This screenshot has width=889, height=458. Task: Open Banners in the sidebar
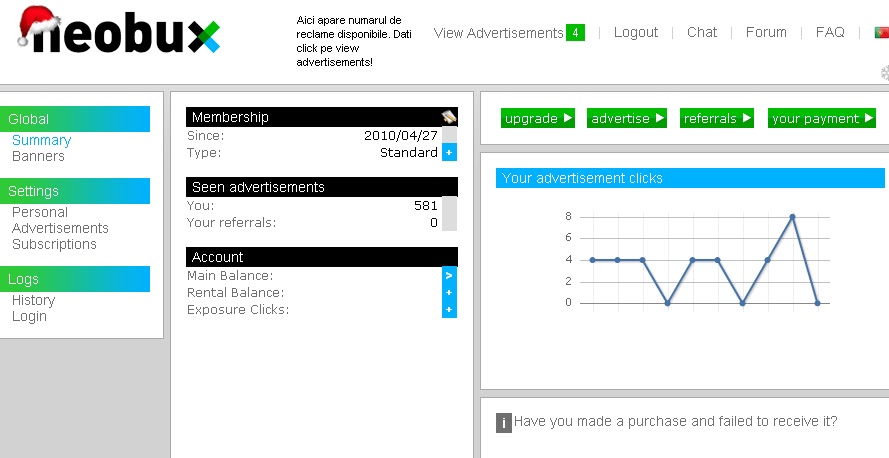tap(38, 156)
